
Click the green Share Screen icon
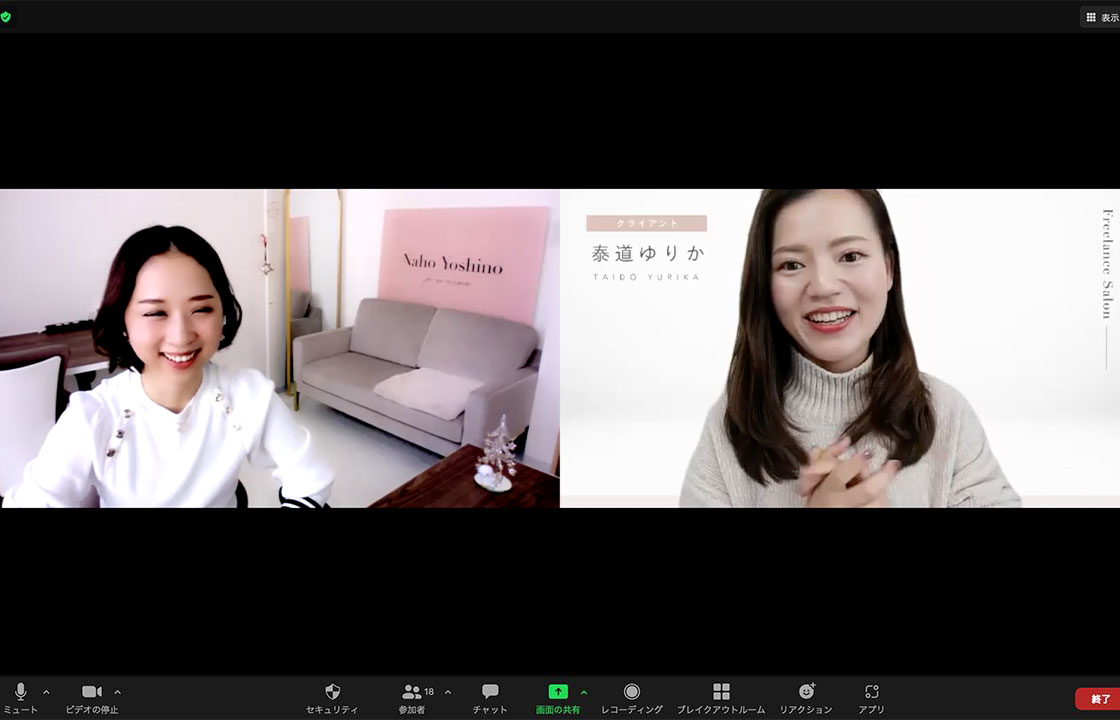point(558,691)
